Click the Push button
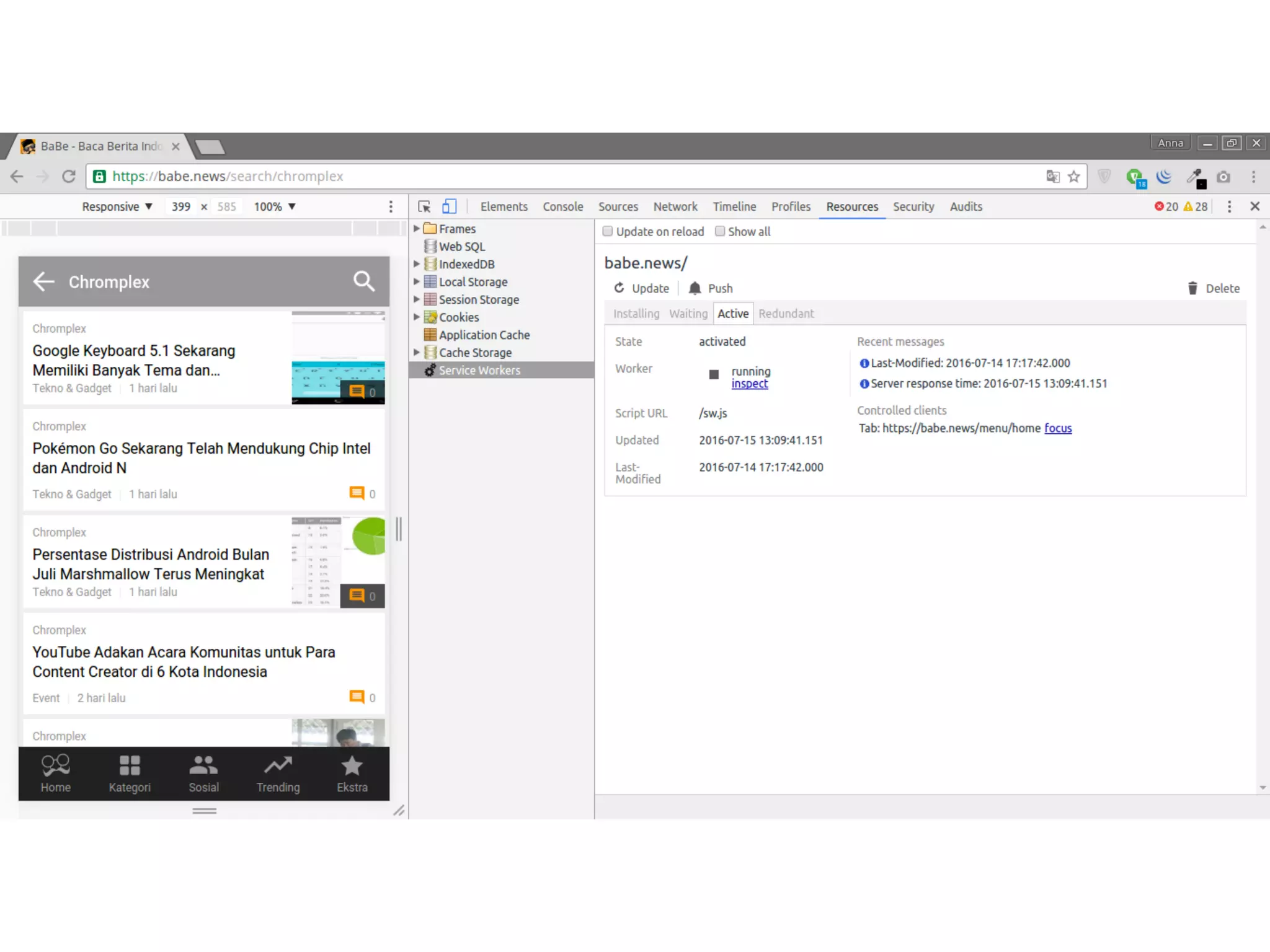The height and width of the screenshot is (952, 1270). [x=711, y=288]
